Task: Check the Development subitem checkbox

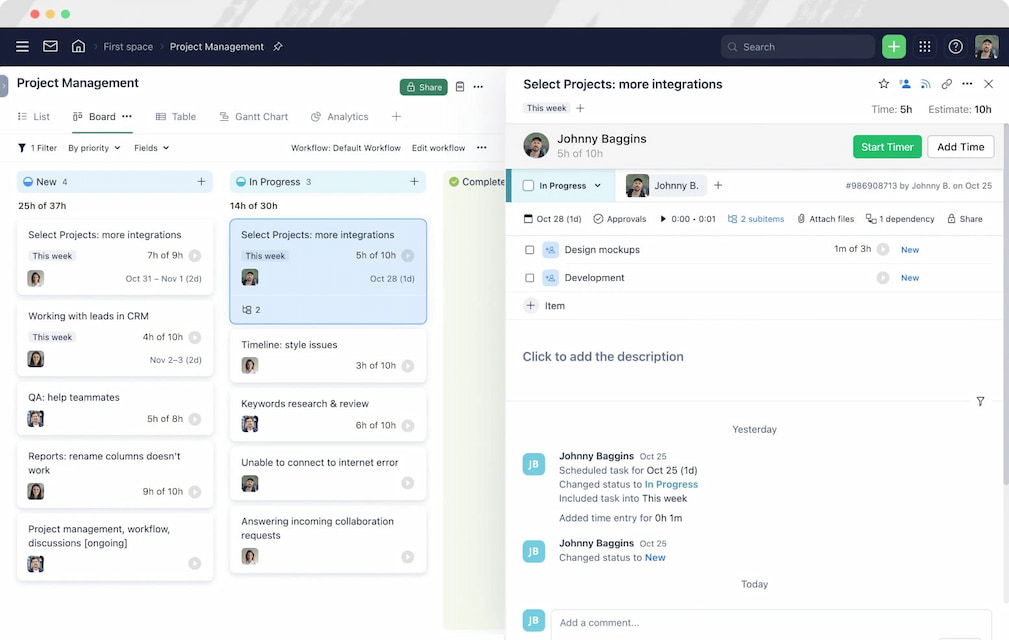Action: pos(530,278)
